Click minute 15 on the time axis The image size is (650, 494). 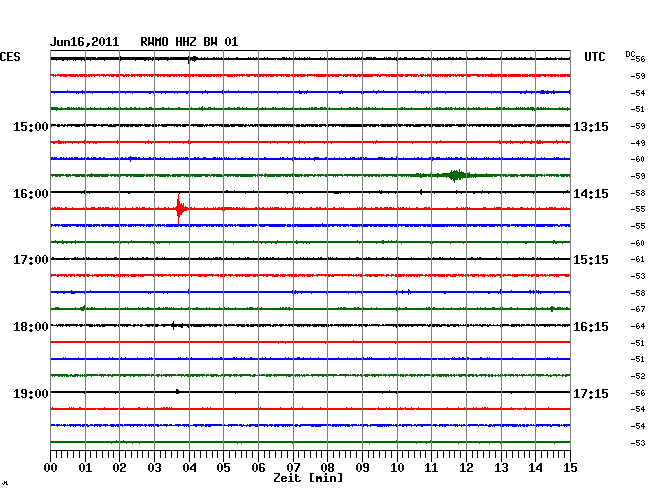(x=570, y=467)
